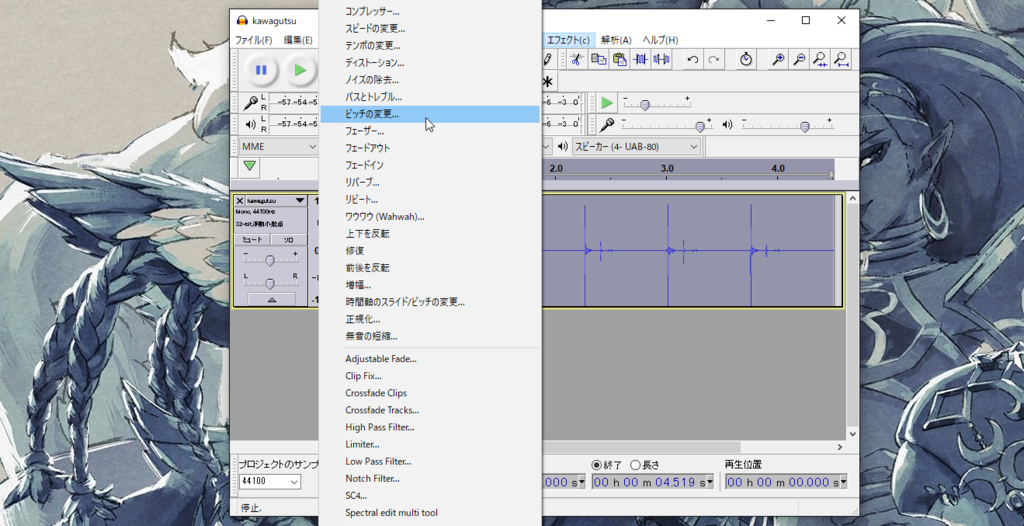Click speaker icon beside output device list
This screenshot has width=1024, height=526.
click(562, 146)
